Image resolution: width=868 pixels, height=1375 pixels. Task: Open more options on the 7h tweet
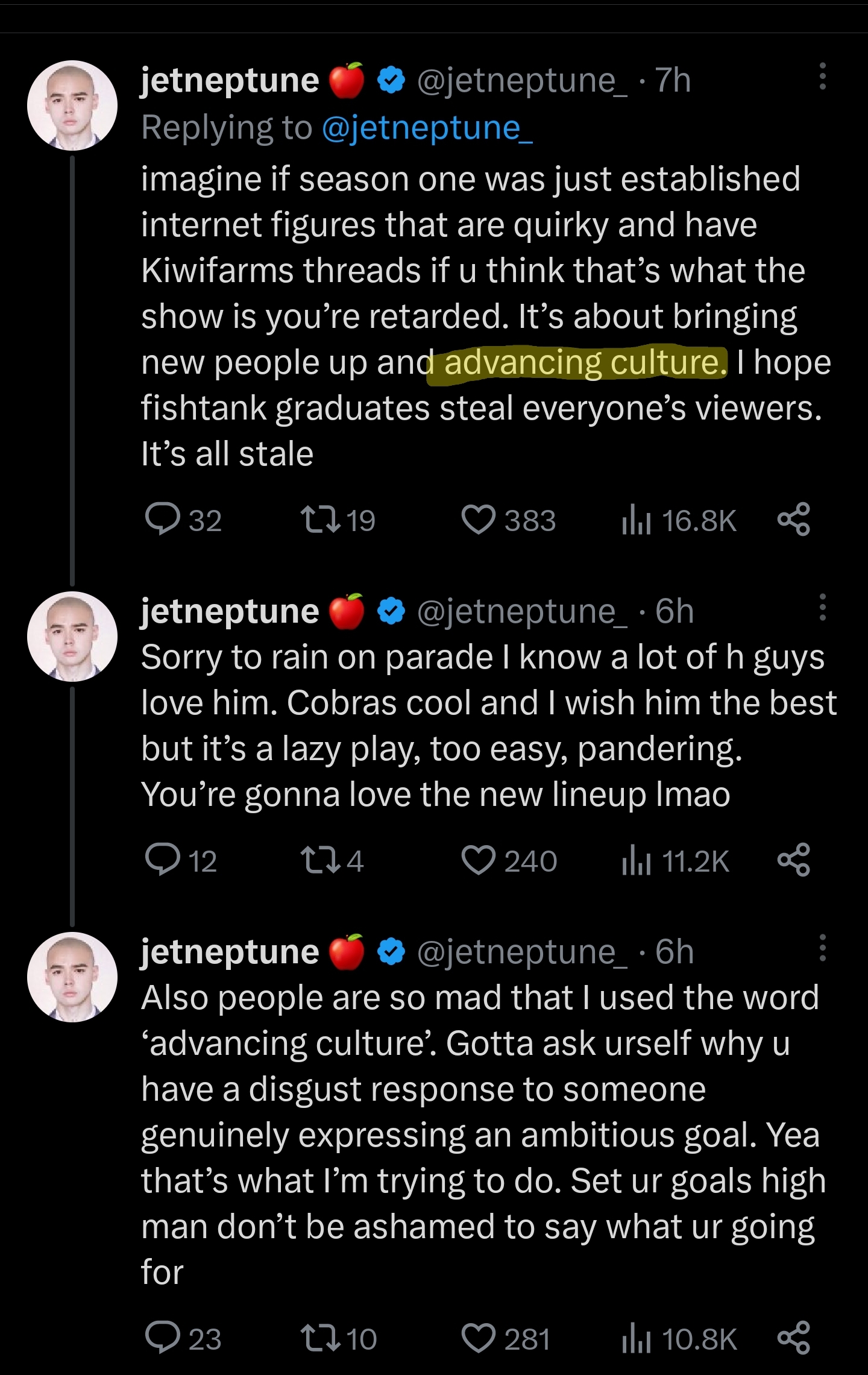822,77
